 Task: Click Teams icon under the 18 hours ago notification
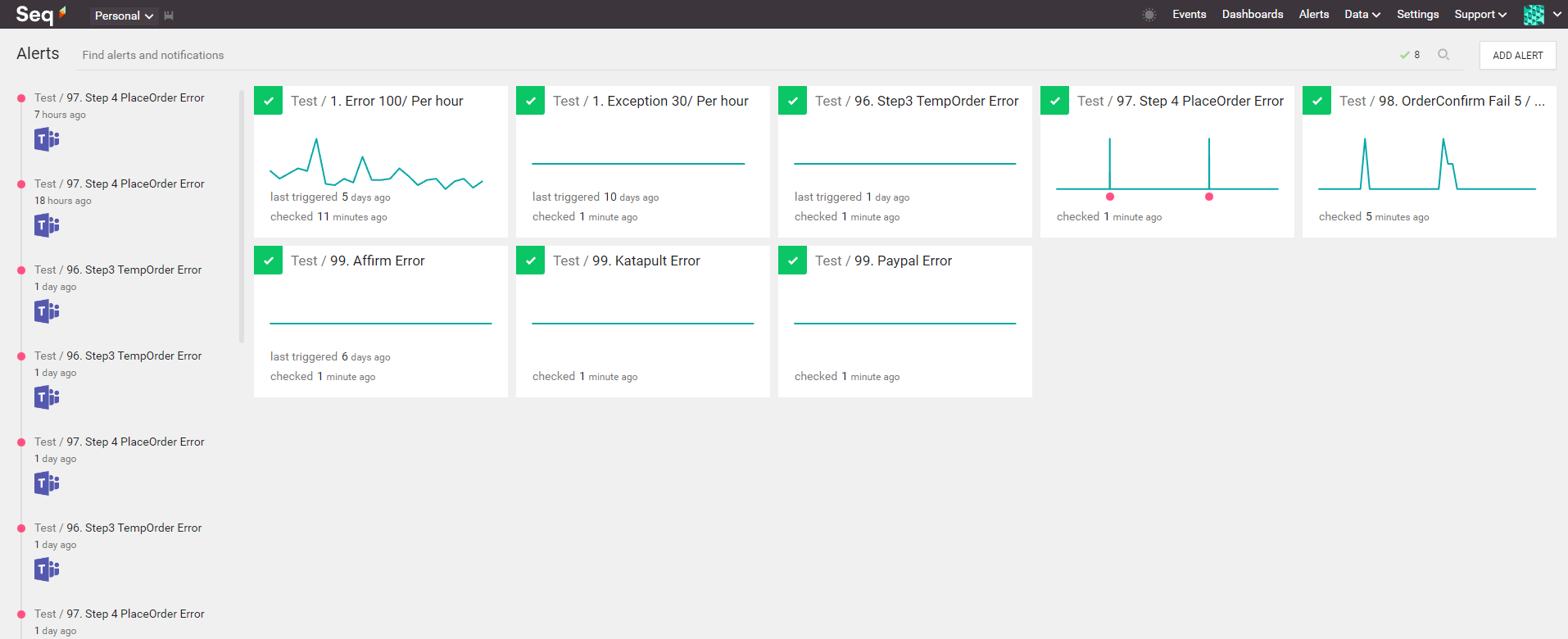(x=47, y=225)
